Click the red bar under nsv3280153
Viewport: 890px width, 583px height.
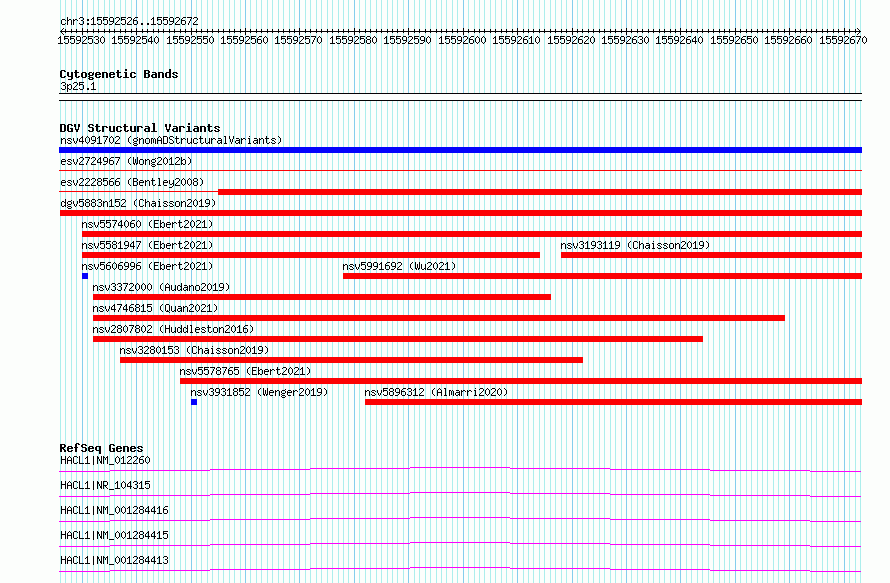click(x=351, y=360)
